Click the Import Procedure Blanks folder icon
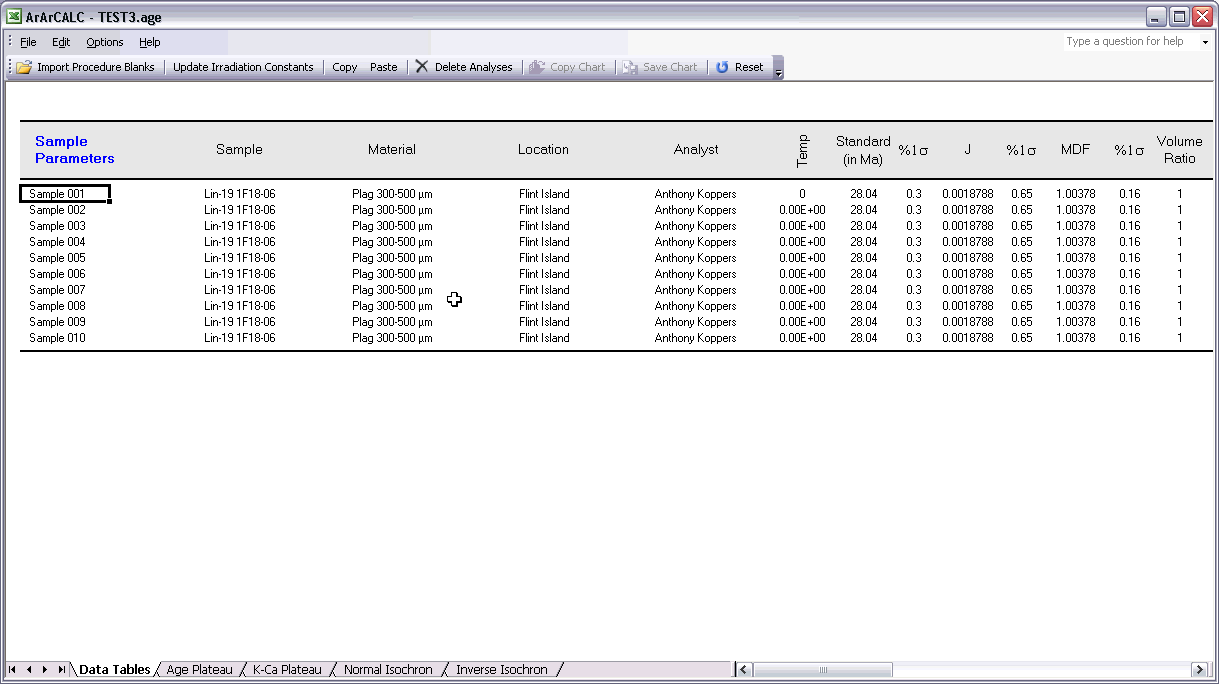 coord(24,67)
